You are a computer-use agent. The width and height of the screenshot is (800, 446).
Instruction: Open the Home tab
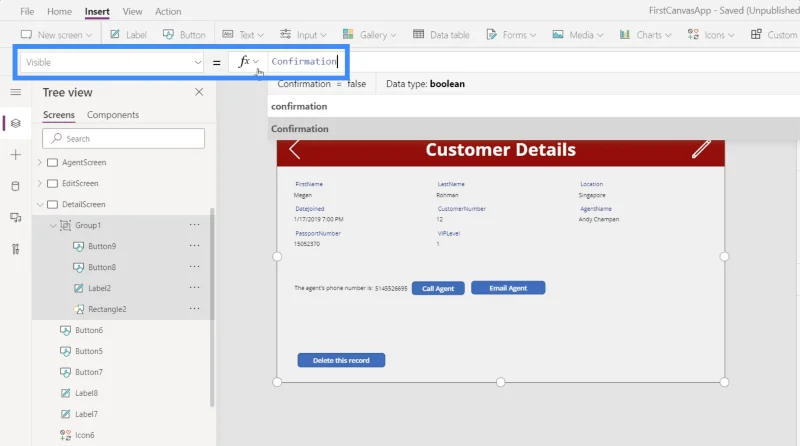(59, 11)
